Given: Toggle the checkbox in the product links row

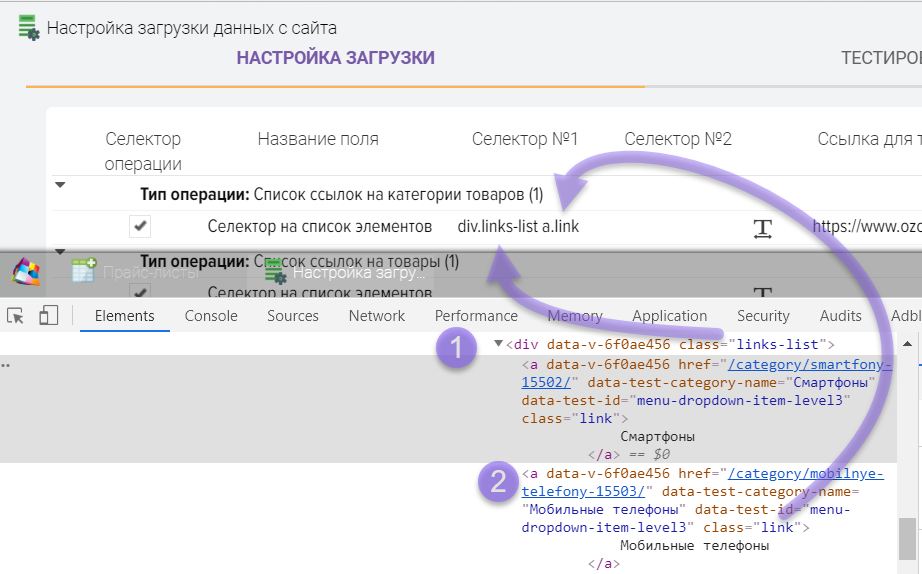Looking at the screenshot, I should 140,293.
